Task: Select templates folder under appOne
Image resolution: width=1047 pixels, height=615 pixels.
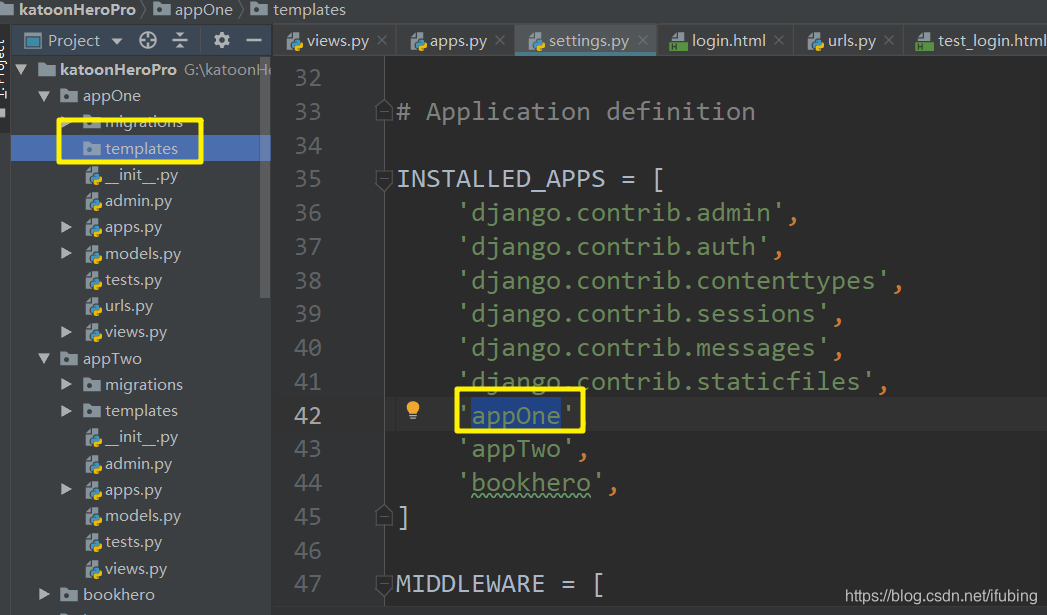Action: [x=141, y=148]
